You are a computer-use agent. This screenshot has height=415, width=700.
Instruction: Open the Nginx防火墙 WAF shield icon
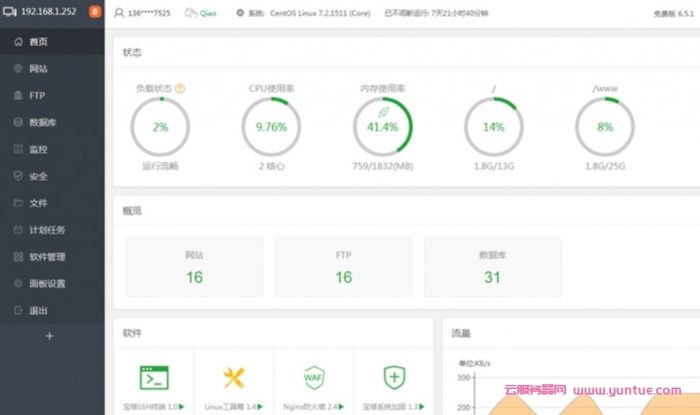click(x=314, y=377)
